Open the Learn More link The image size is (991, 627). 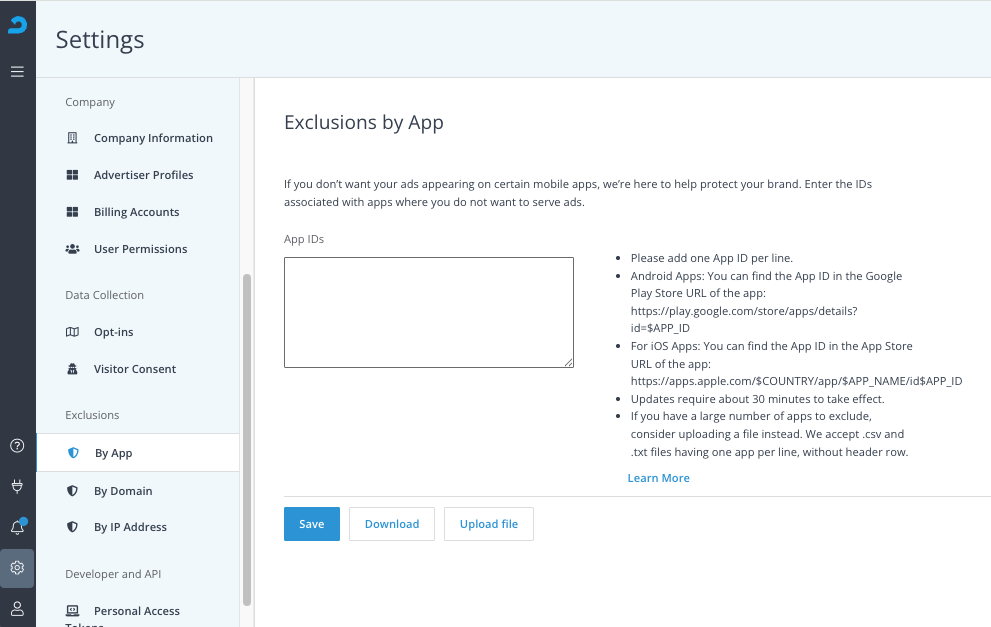pos(659,478)
